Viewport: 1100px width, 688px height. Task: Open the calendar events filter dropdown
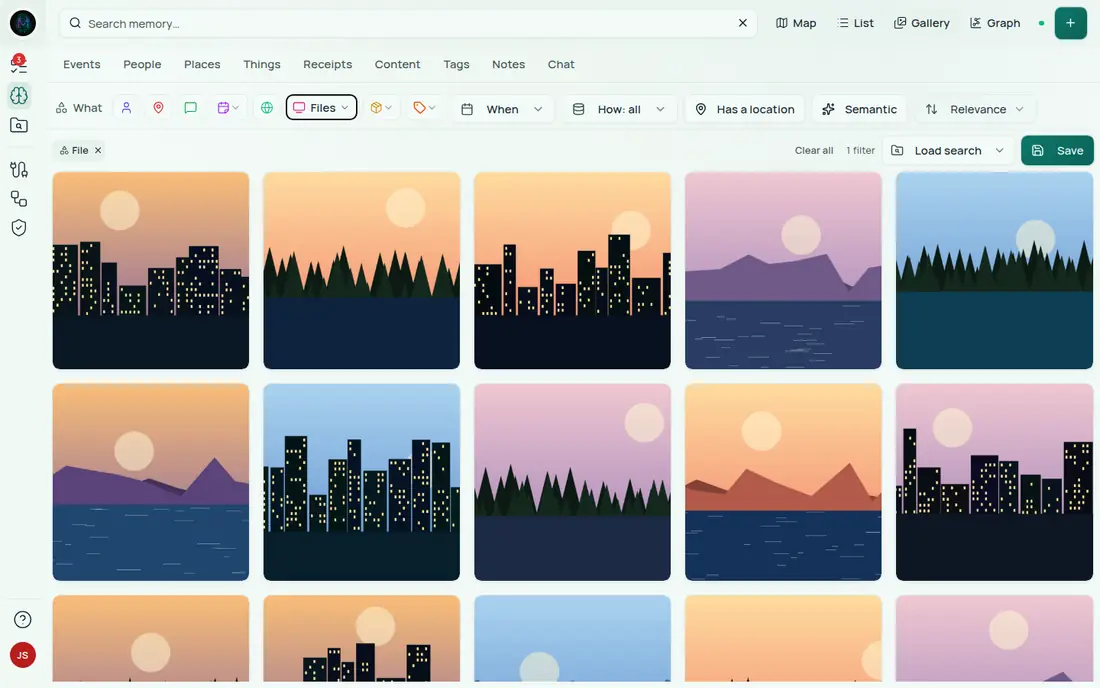pyautogui.click(x=229, y=107)
